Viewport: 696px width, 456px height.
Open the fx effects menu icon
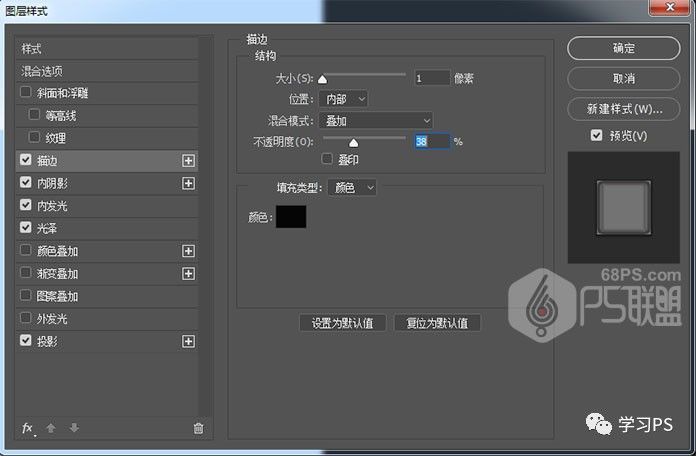pos(28,428)
